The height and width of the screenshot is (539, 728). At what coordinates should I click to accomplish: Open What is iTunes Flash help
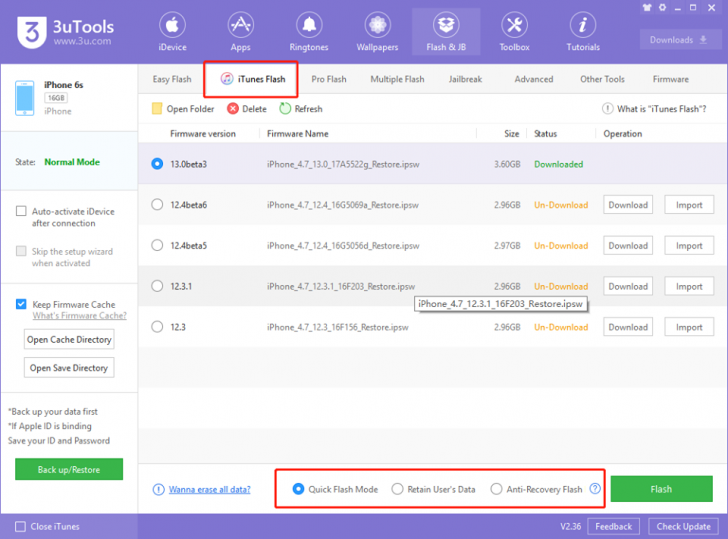pyautogui.click(x=654, y=109)
